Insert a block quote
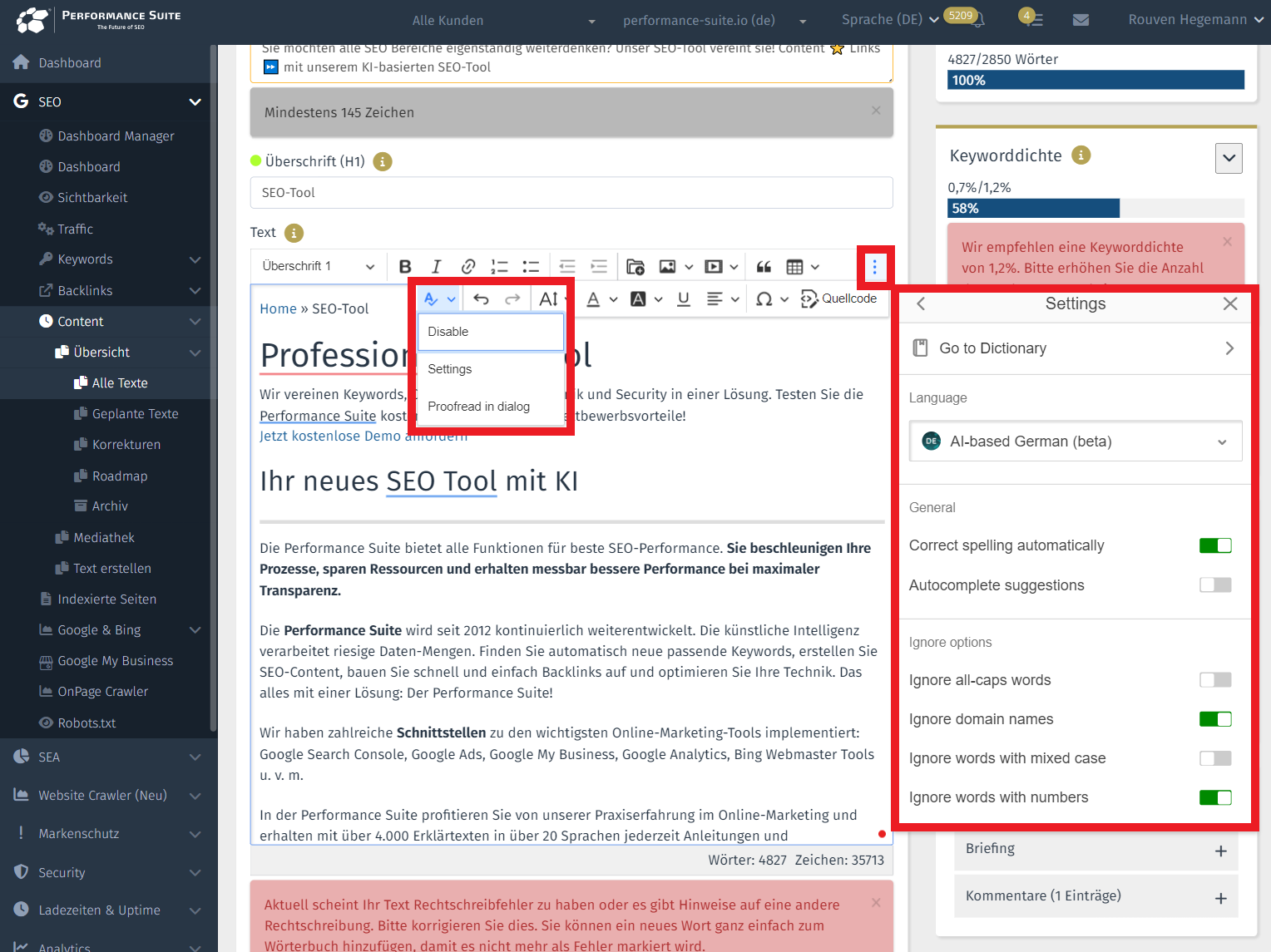The height and width of the screenshot is (952, 1271). [x=764, y=267]
